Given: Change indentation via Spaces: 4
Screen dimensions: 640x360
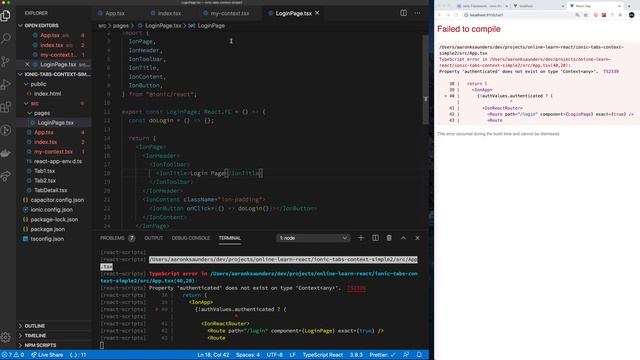Looking at the screenshot, I should click(x=248, y=355).
